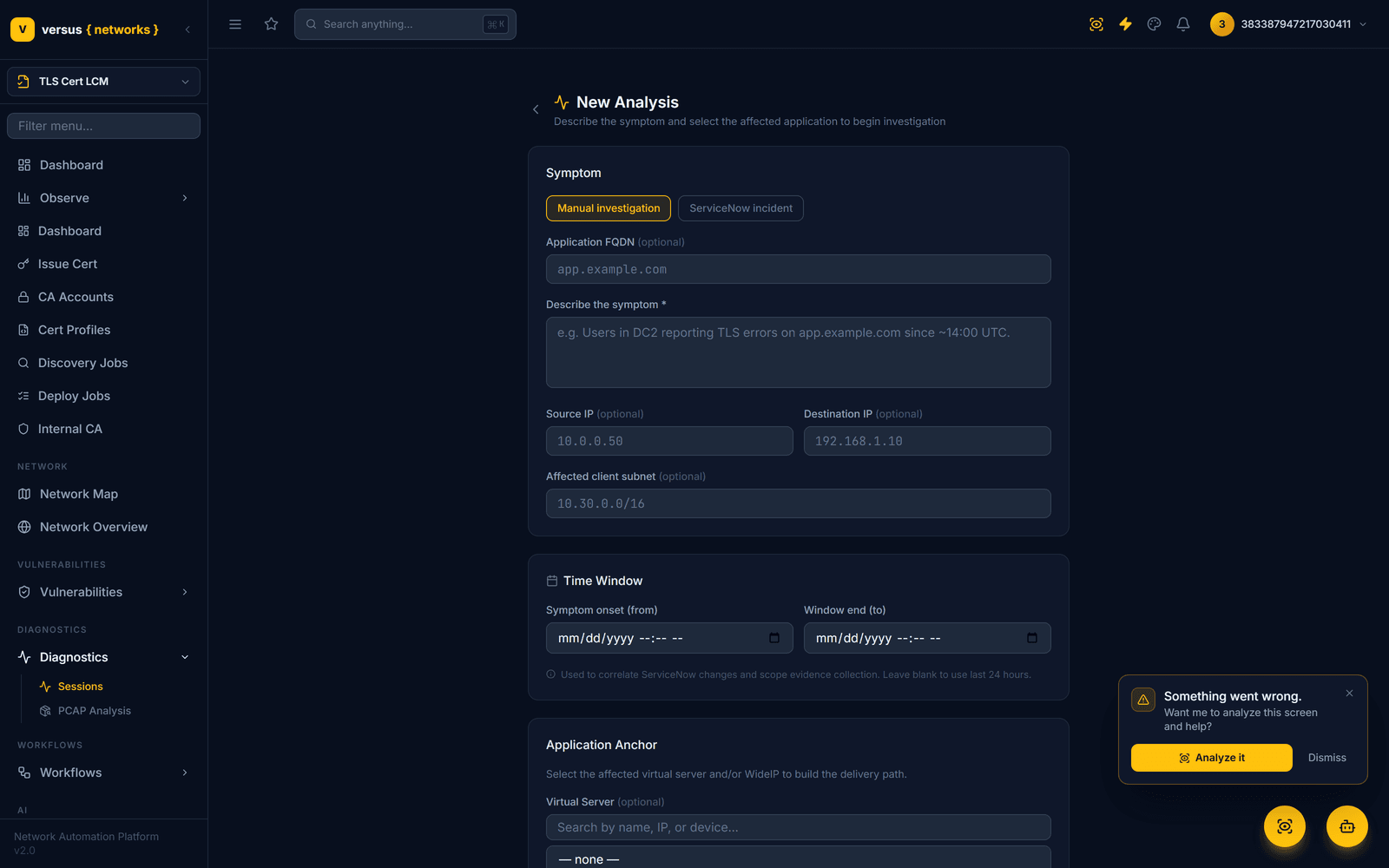
Task: Click the Describe the symptom textarea
Action: [799, 352]
